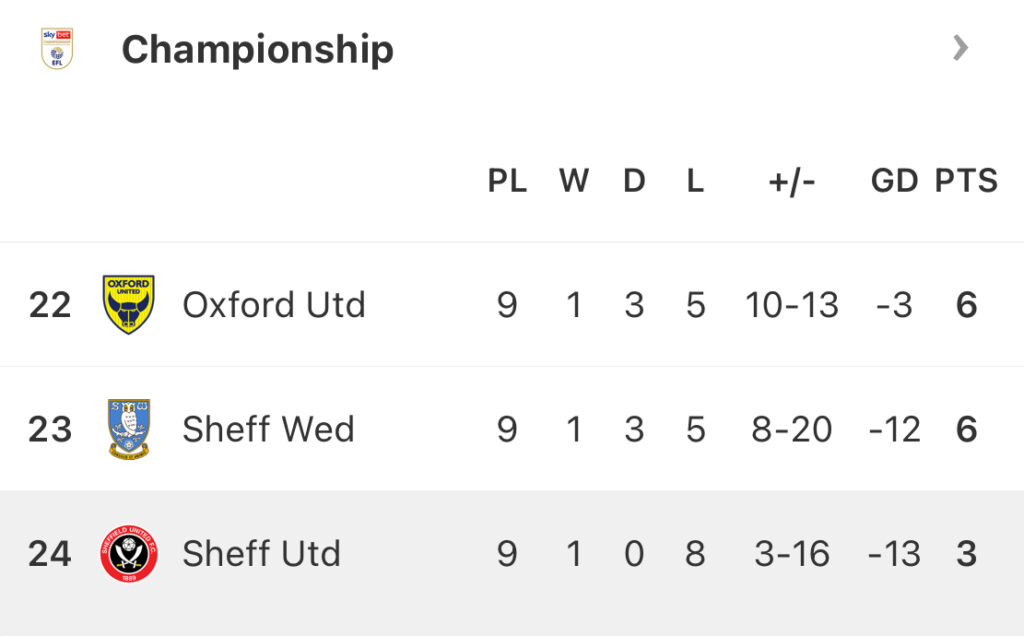Click the PTS column header

[x=966, y=181]
